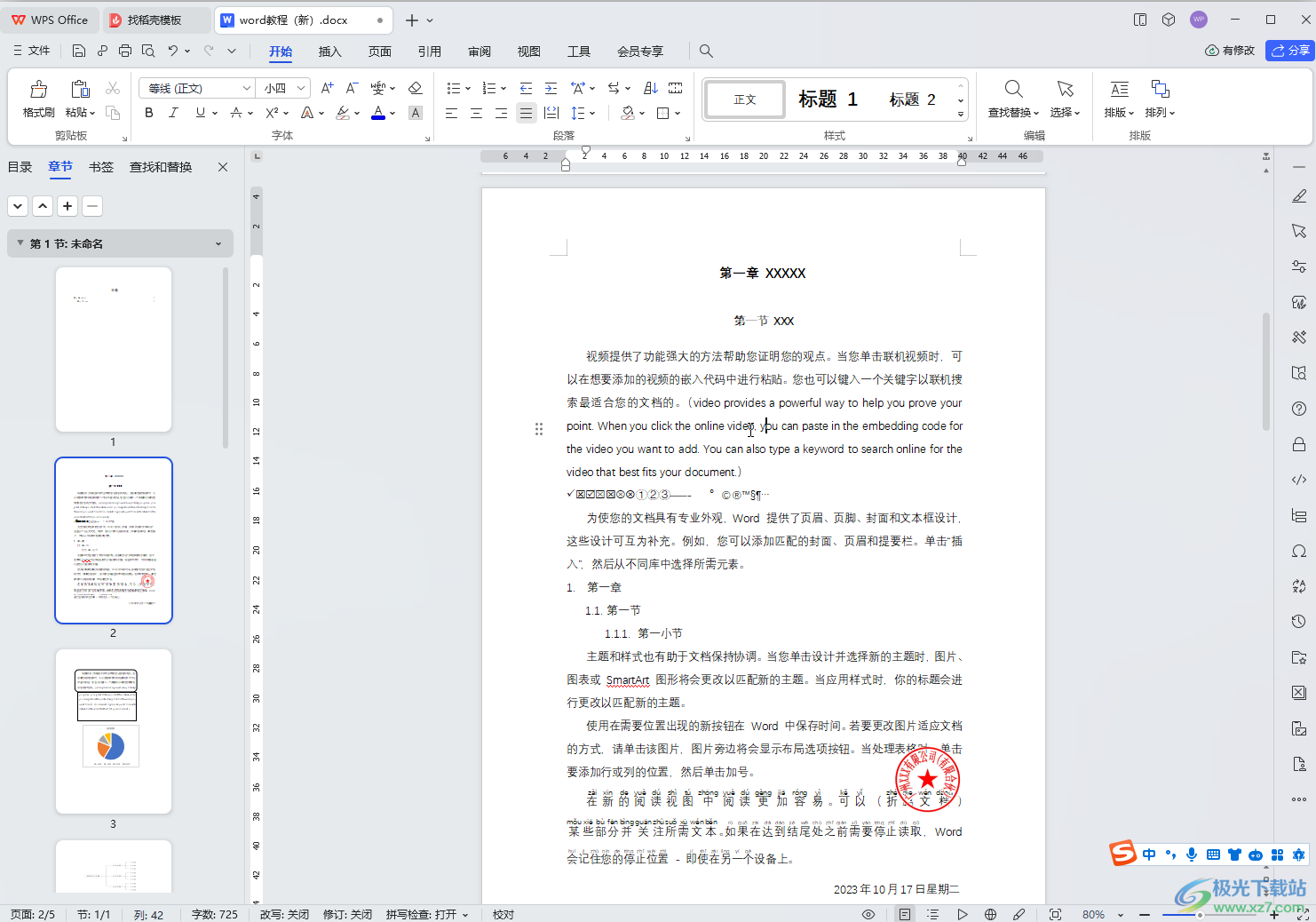Open 查找和替换 navigation tab
The image size is (1316, 922).
click(161, 167)
